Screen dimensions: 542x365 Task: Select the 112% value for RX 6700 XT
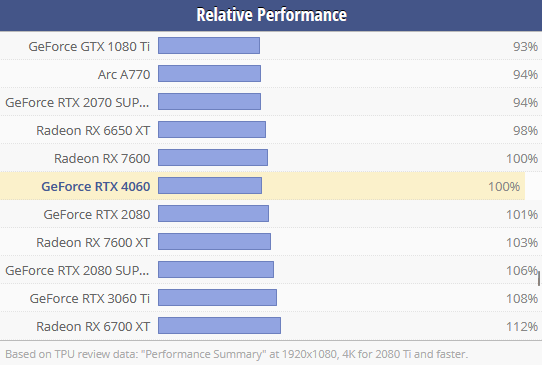[x=522, y=326]
